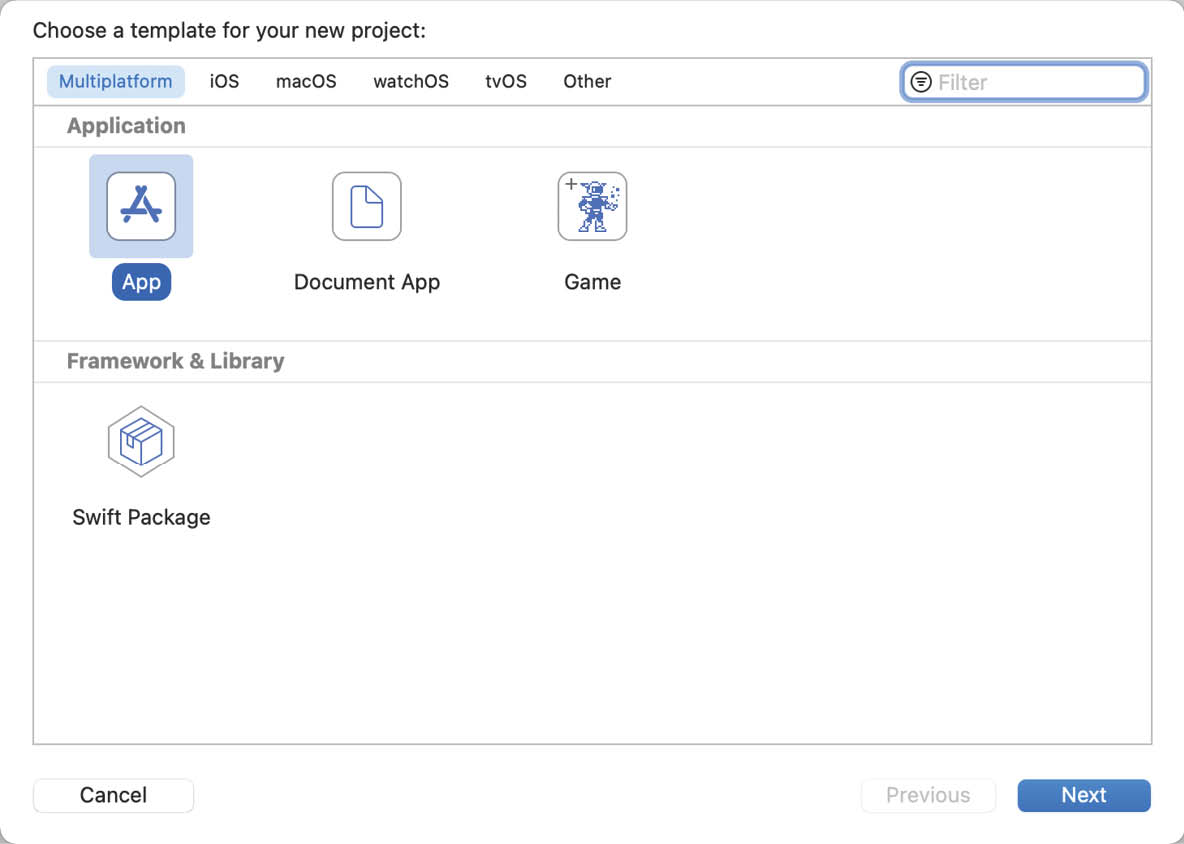Click the Framework & Library header
The height and width of the screenshot is (844, 1184).
[x=175, y=362]
